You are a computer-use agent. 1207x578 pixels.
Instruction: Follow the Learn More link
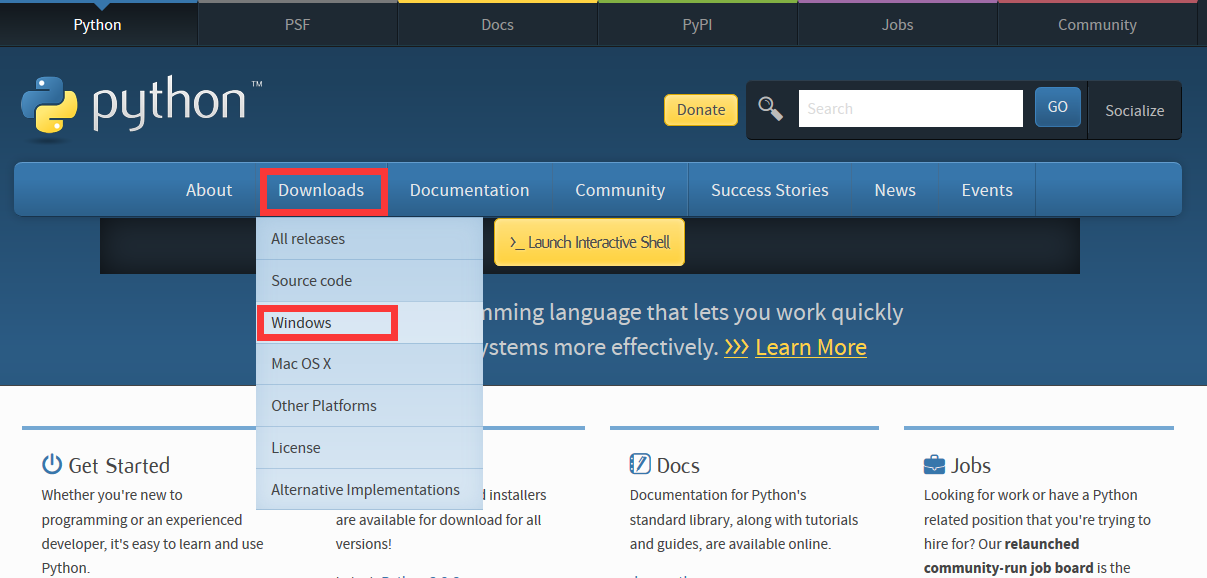click(811, 347)
